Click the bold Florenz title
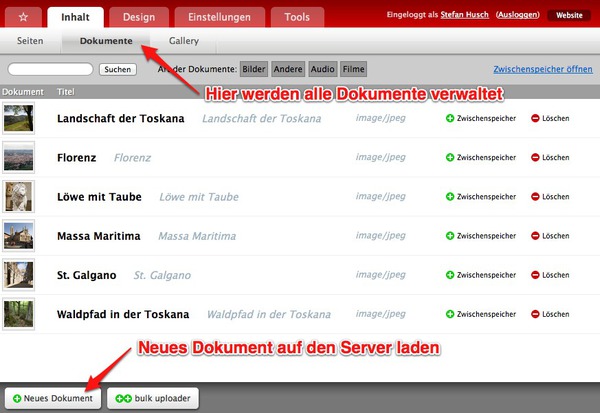 (x=77, y=158)
